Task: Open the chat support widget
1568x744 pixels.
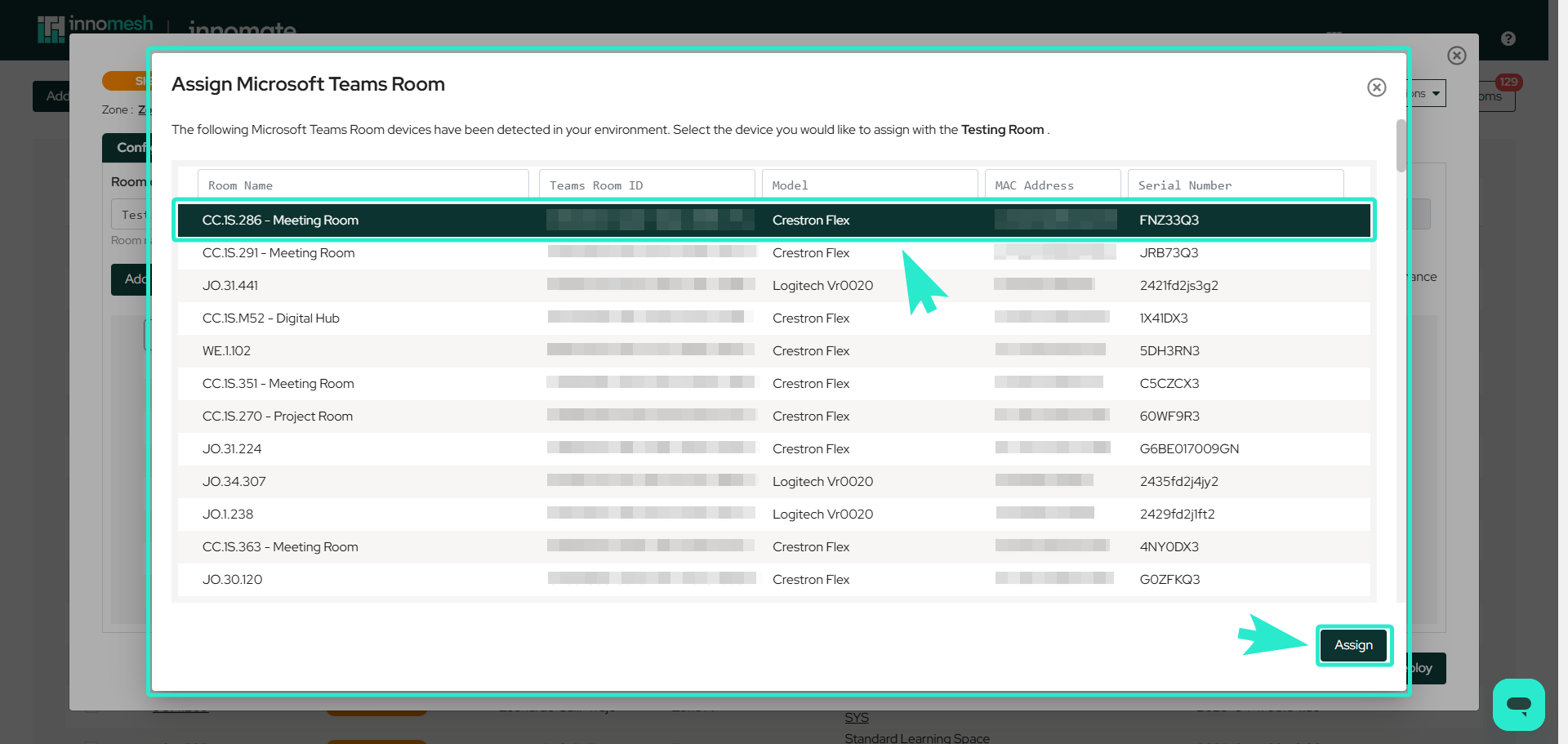Action: tap(1519, 705)
